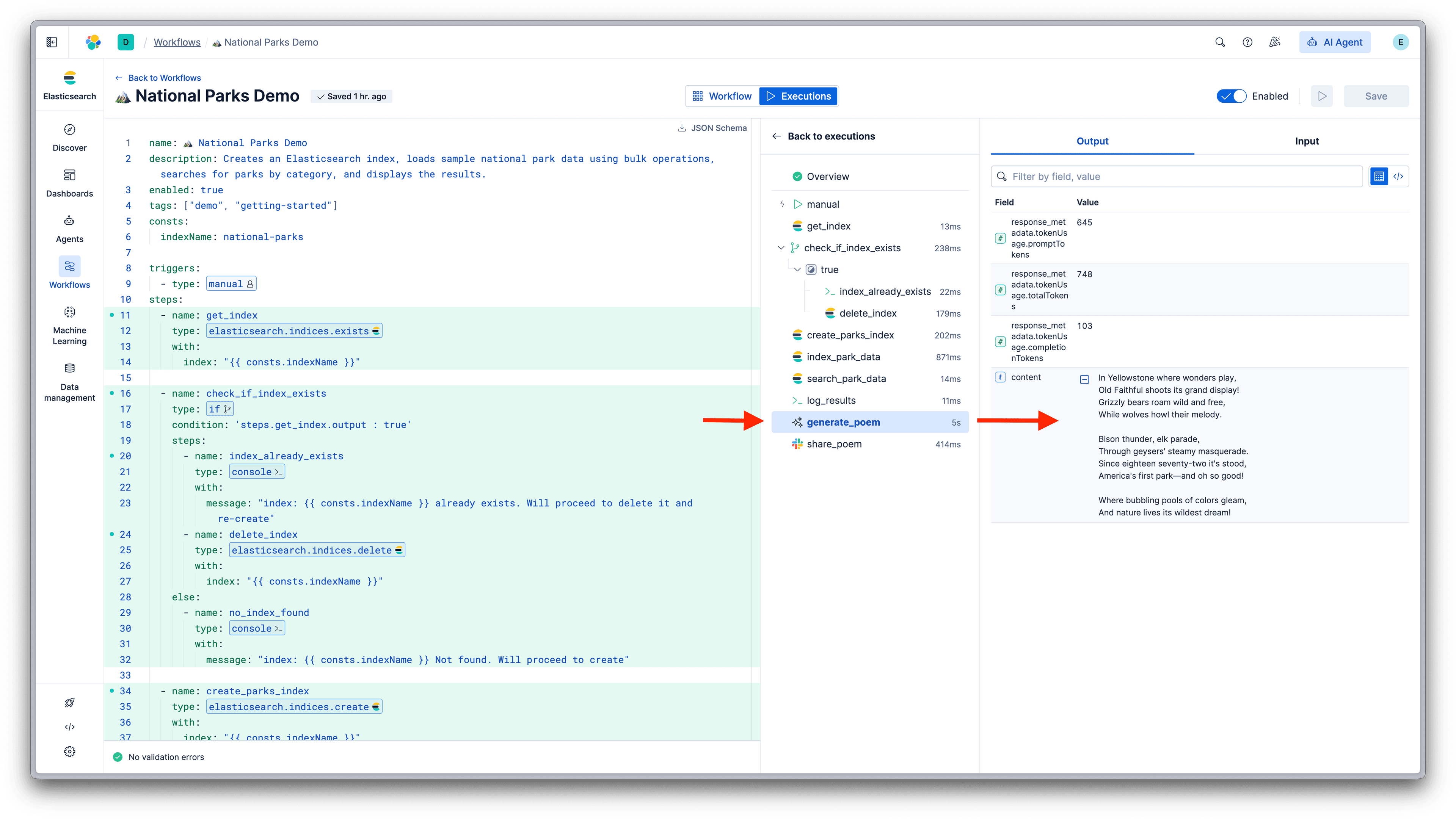
Task: Disable the workflow Enabled toggle
Action: pyautogui.click(x=1232, y=96)
